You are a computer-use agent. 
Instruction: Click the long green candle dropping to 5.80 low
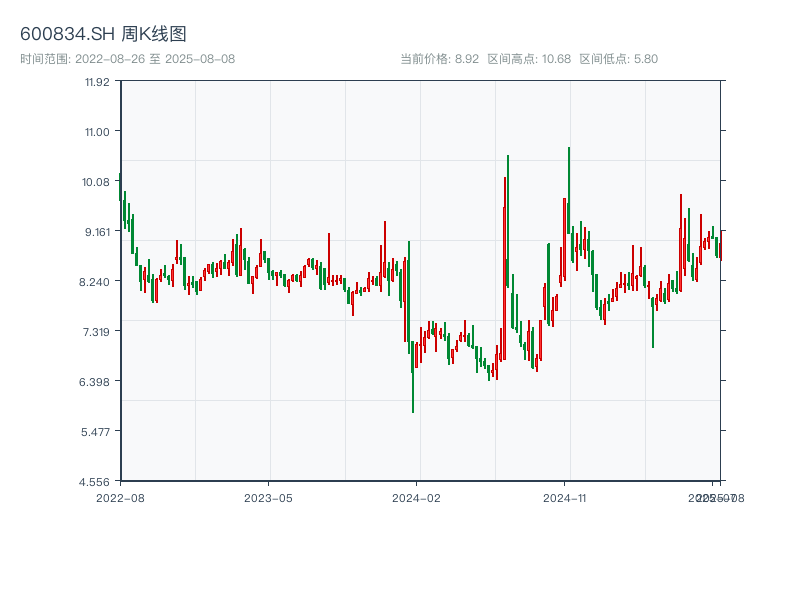point(413,377)
